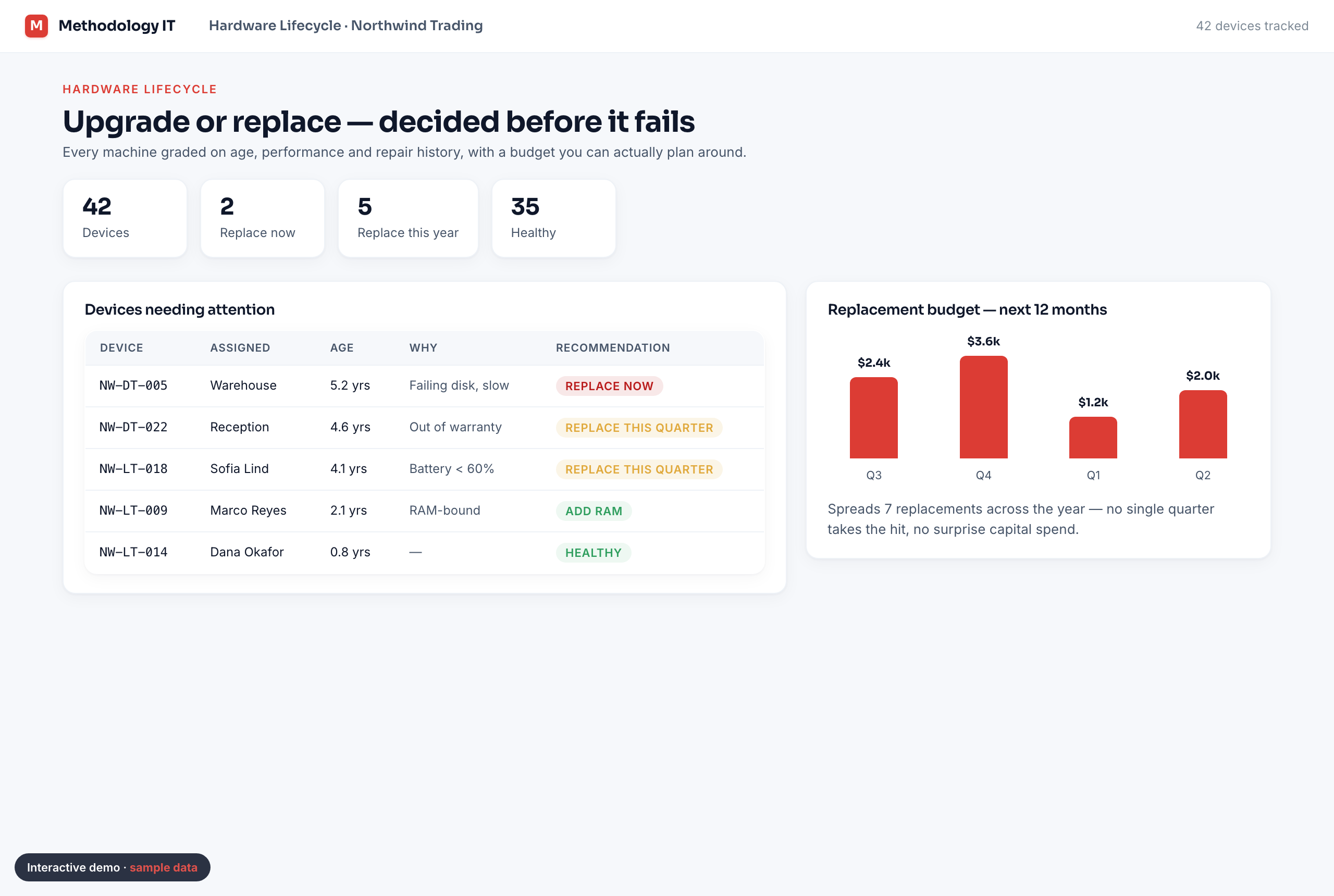The image size is (1334, 896).
Task: Click the Q2 axis label
Action: click(x=1203, y=476)
